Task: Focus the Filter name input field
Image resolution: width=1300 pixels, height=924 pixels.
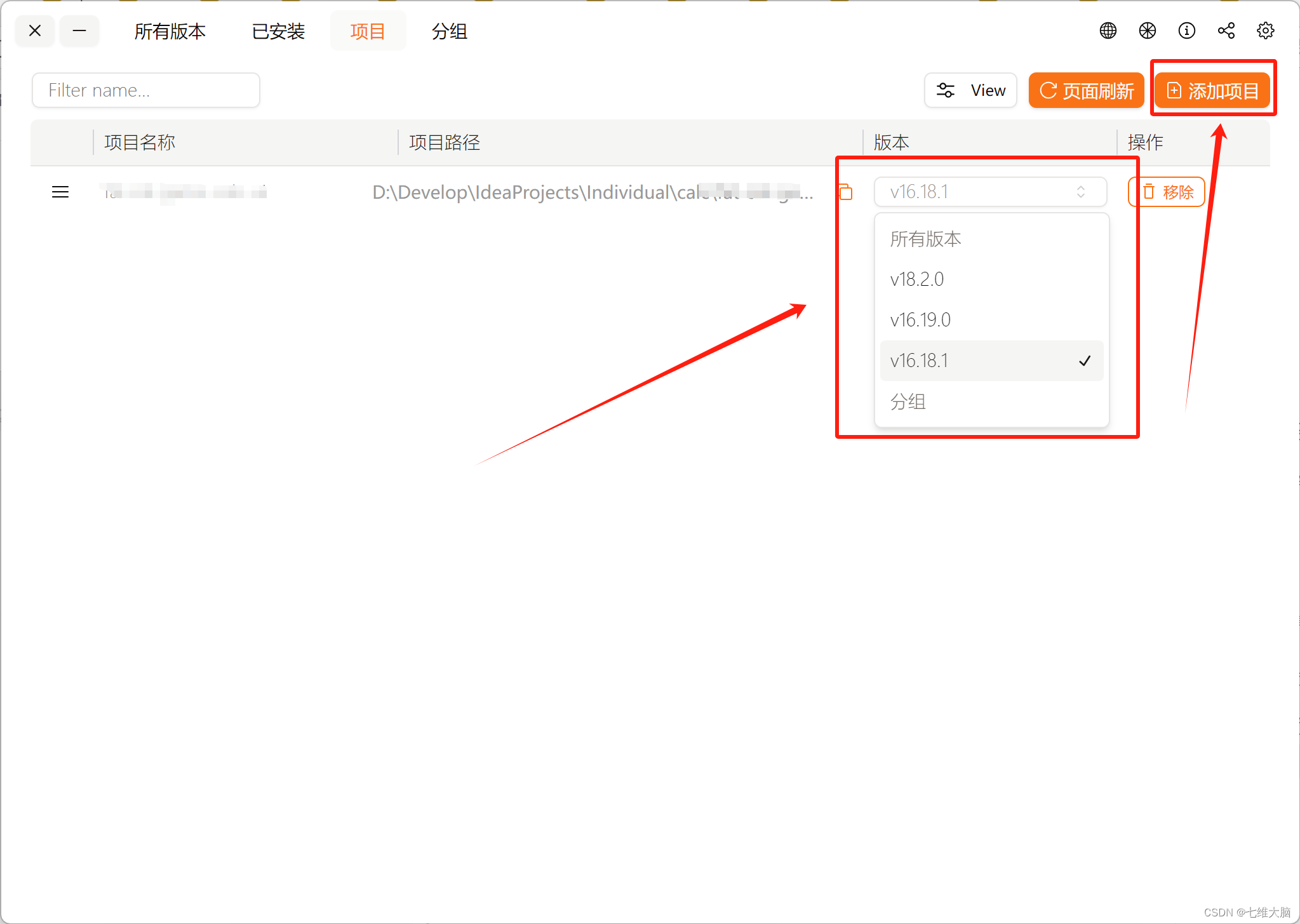Action: [x=146, y=90]
